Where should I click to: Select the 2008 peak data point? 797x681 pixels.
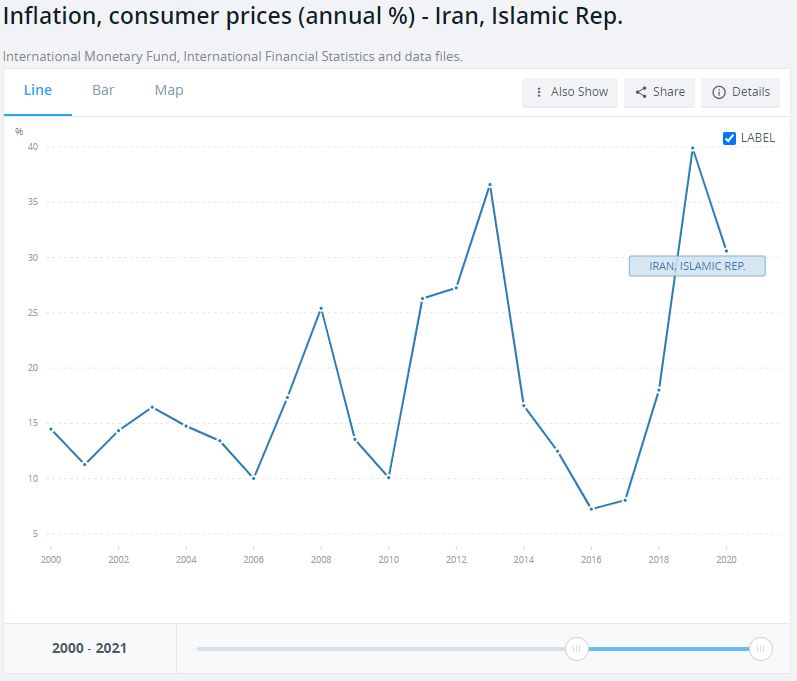[x=321, y=308]
